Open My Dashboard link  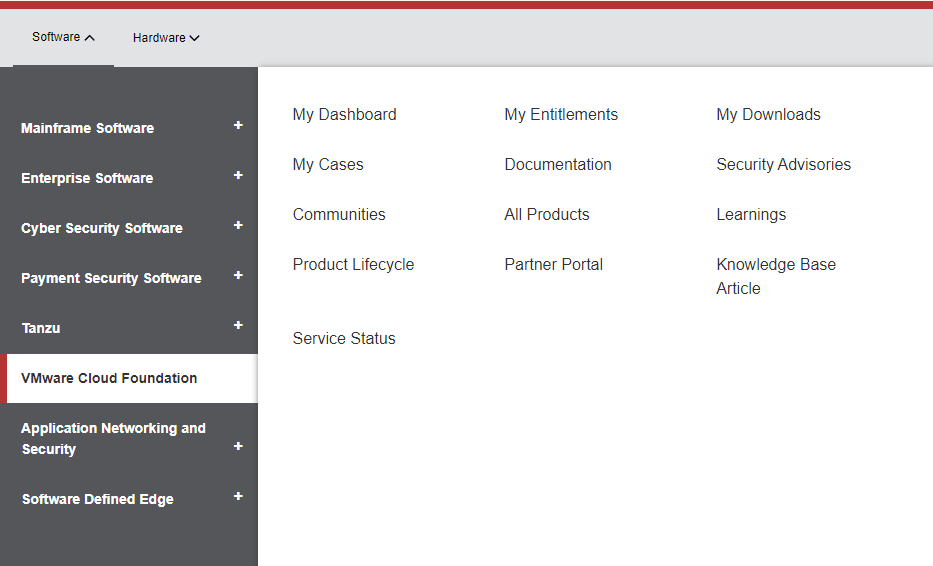[x=344, y=115]
